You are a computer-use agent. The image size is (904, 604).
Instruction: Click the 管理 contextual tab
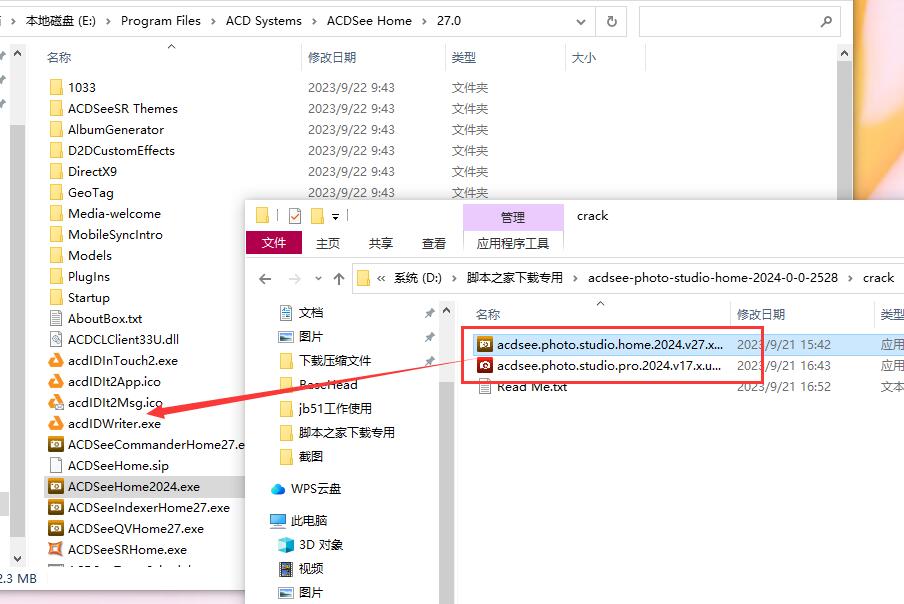(513, 217)
